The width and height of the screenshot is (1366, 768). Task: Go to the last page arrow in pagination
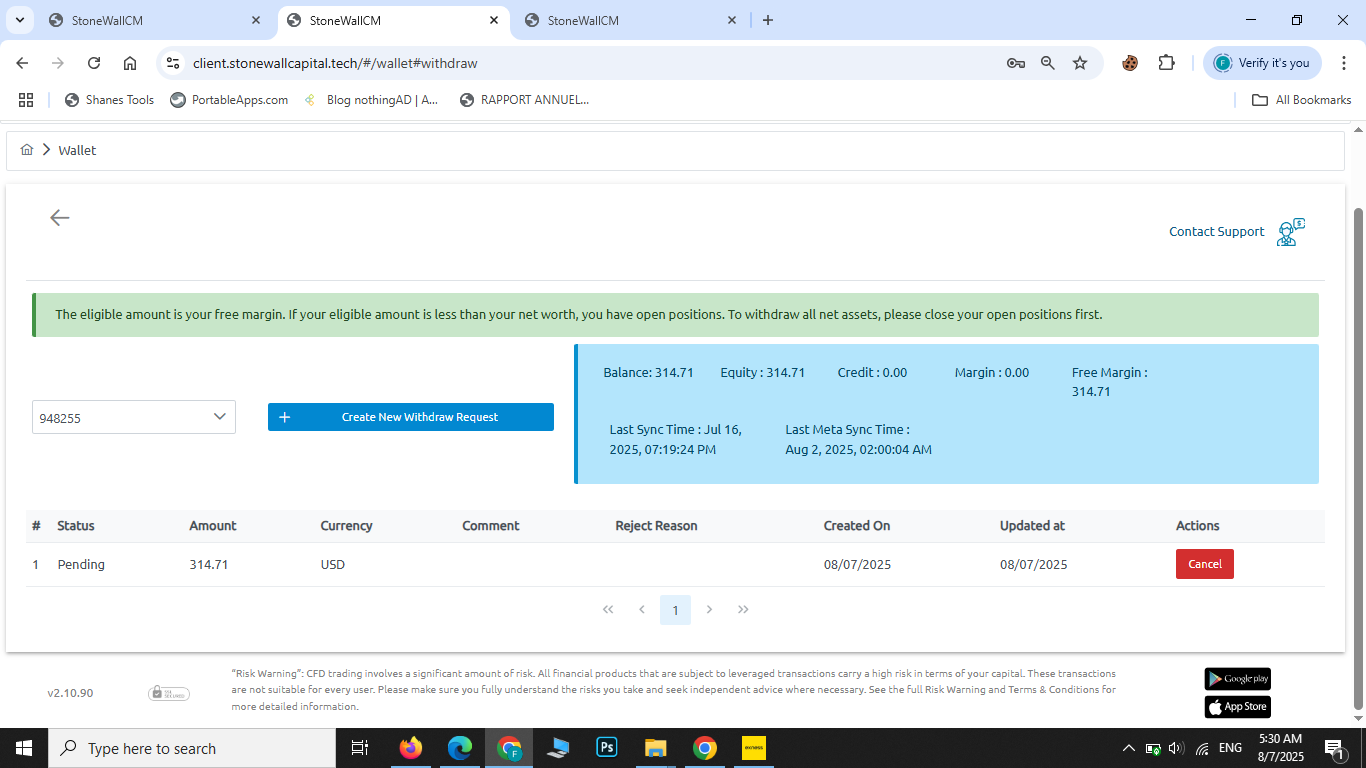click(x=743, y=610)
